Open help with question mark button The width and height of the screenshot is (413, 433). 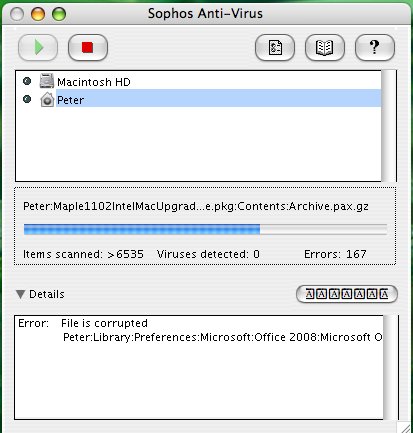(x=375, y=47)
